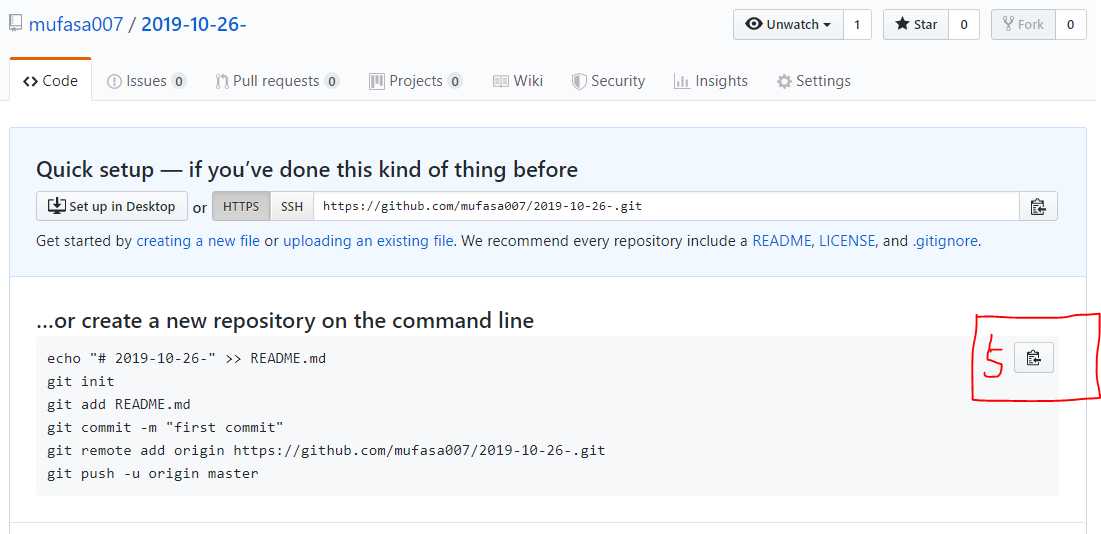This screenshot has height=534, width=1101.
Task: Copy the command line setup commands
Action: tap(1034, 358)
